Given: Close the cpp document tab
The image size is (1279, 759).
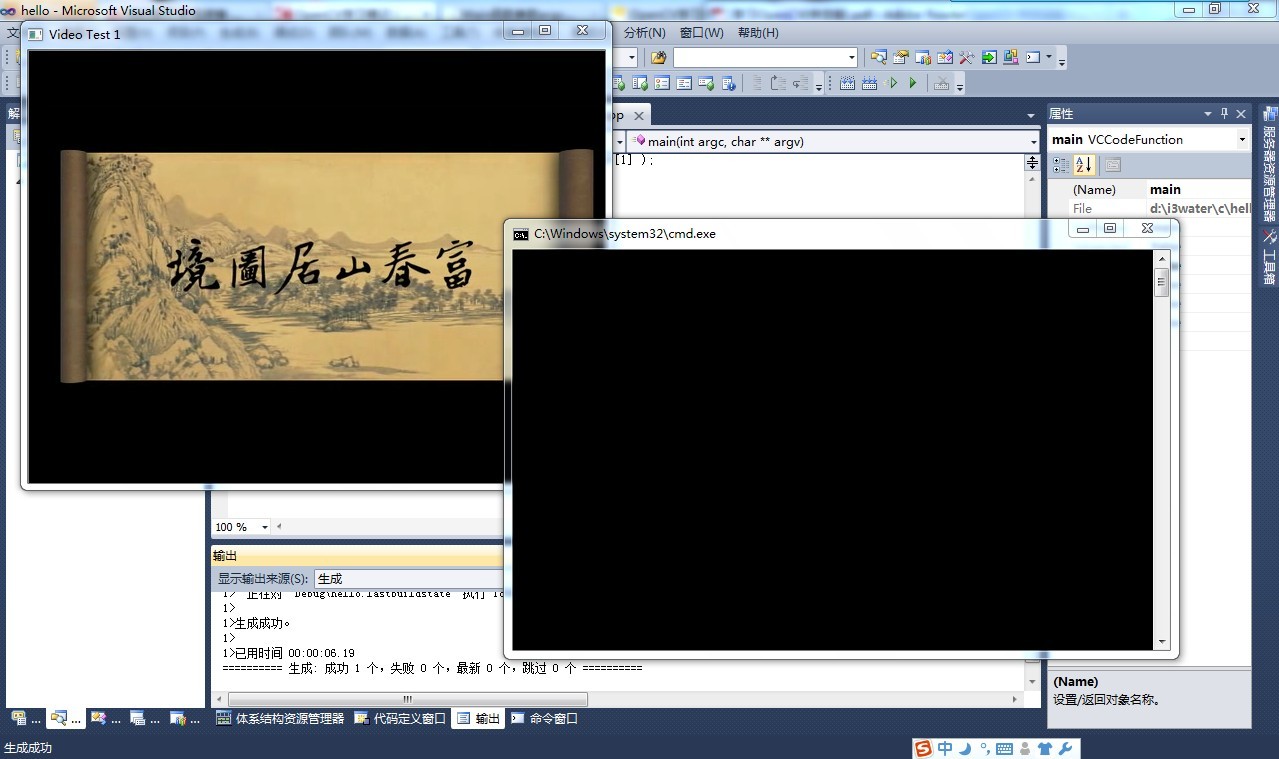Looking at the screenshot, I should (x=638, y=115).
